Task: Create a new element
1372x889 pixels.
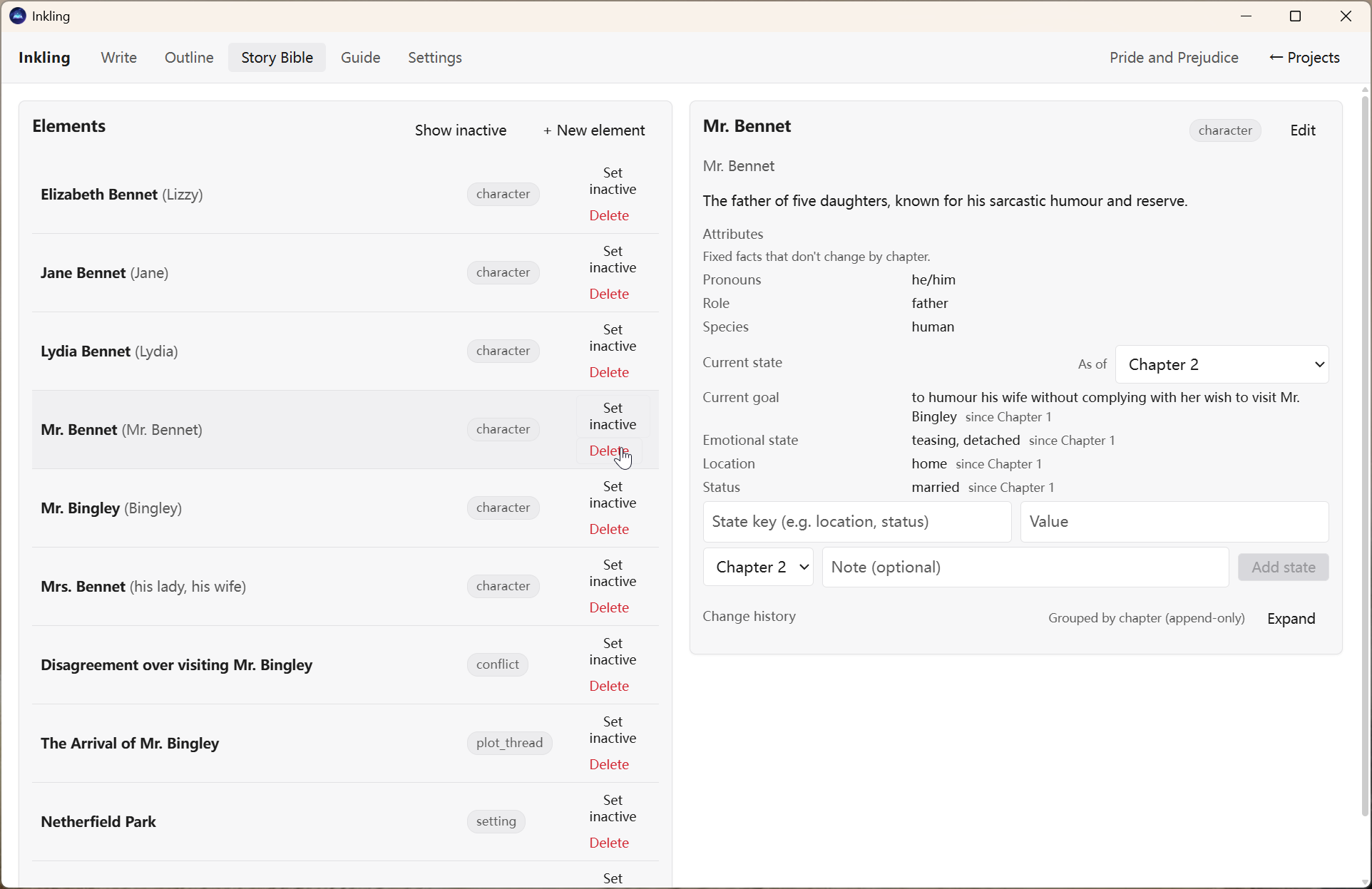Action: point(594,130)
